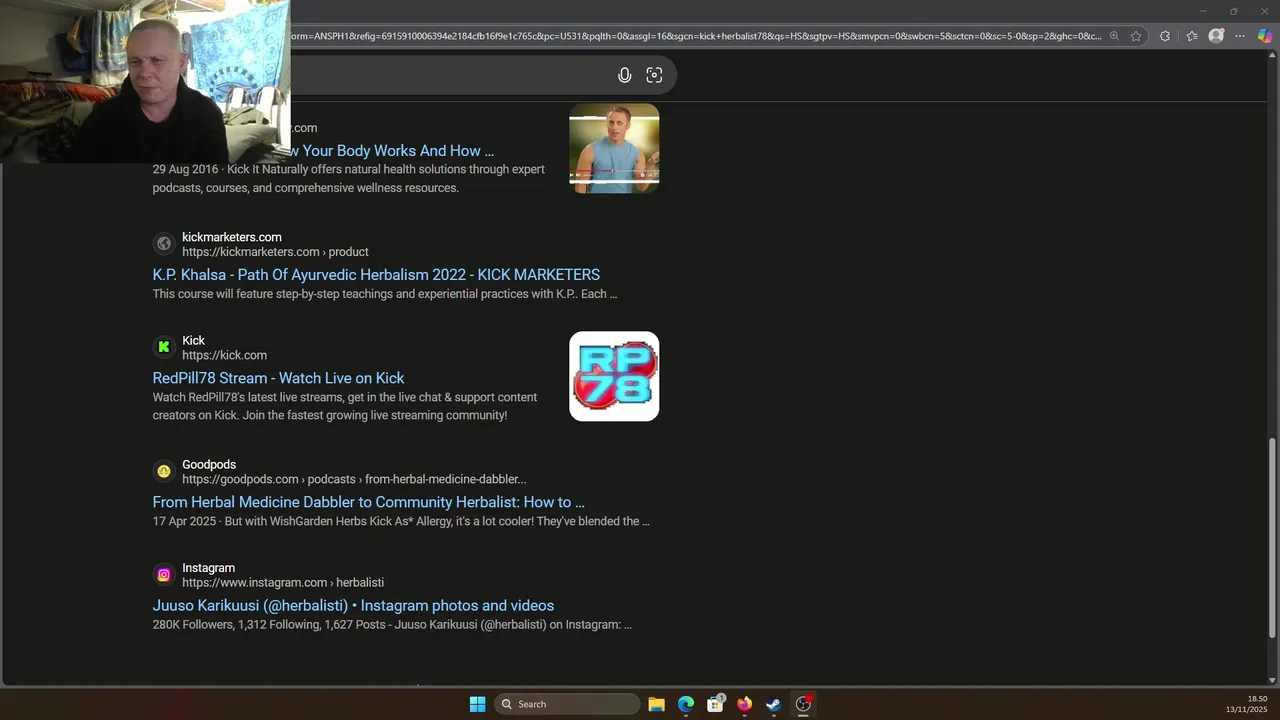This screenshot has height=720, width=1280.
Task: Click the Instagram favicon
Action: pos(164,575)
